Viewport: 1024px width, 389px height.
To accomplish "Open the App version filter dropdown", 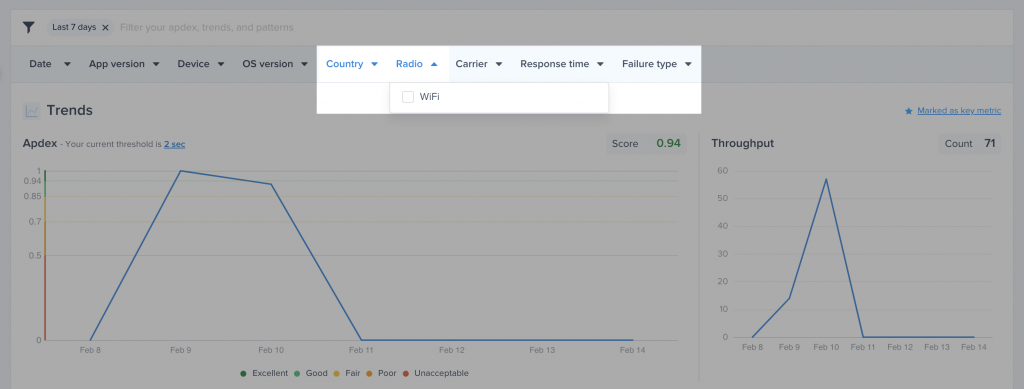I will (124, 64).
